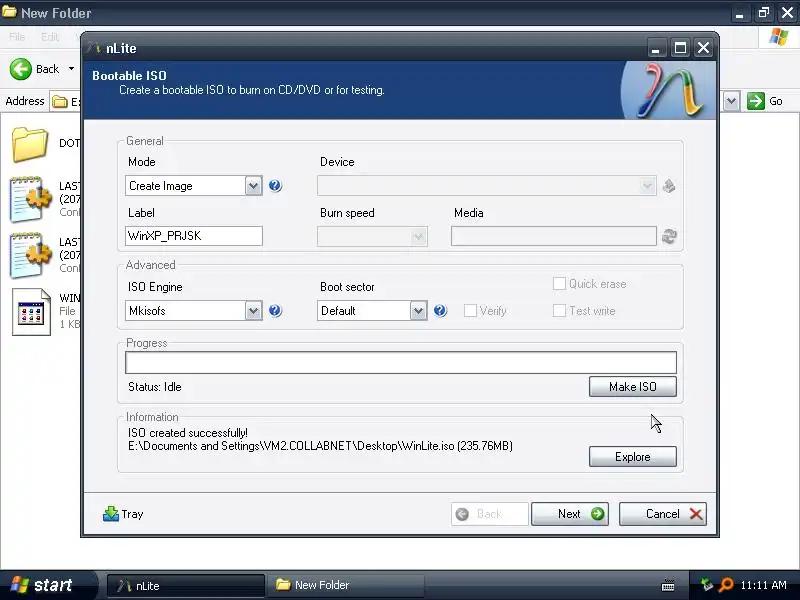Screen dimensions: 800x600
Task: Click the refresh media icon
Action: click(669, 236)
